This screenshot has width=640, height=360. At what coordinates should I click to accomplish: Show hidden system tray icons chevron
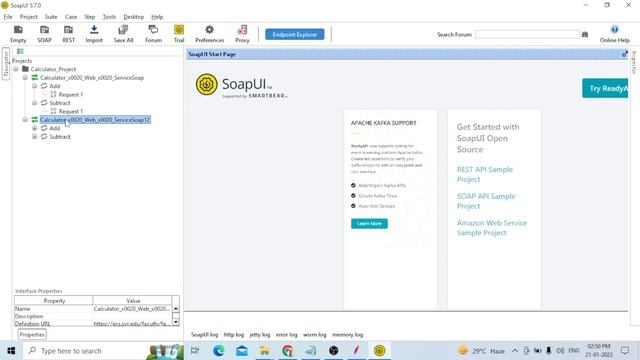tap(515, 351)
